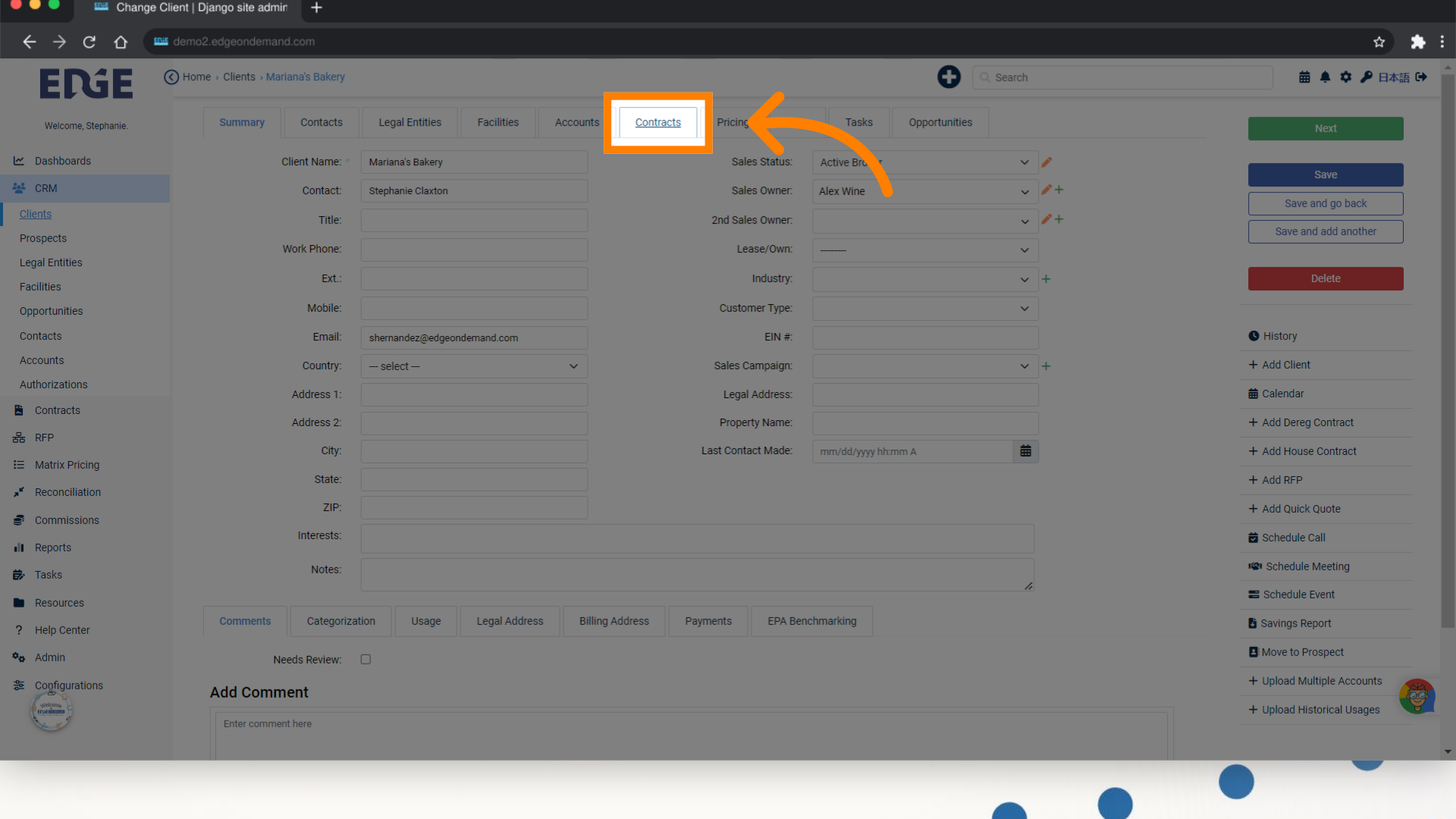Viewport: 1456px width, 819px height.
Task: Open notifications bell icon
Action: coord(1325,77)
